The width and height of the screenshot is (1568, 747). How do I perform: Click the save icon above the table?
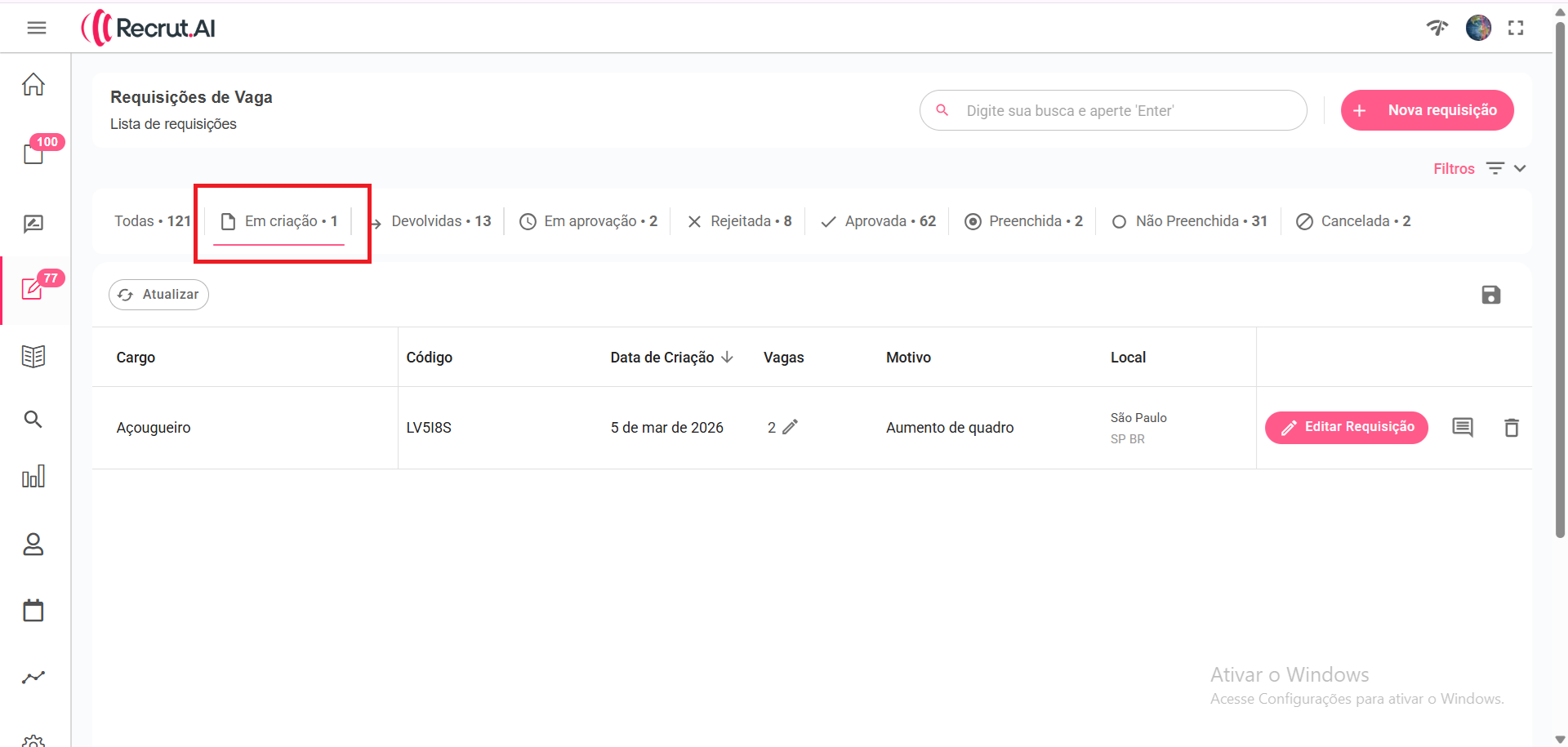[1490, 295]
